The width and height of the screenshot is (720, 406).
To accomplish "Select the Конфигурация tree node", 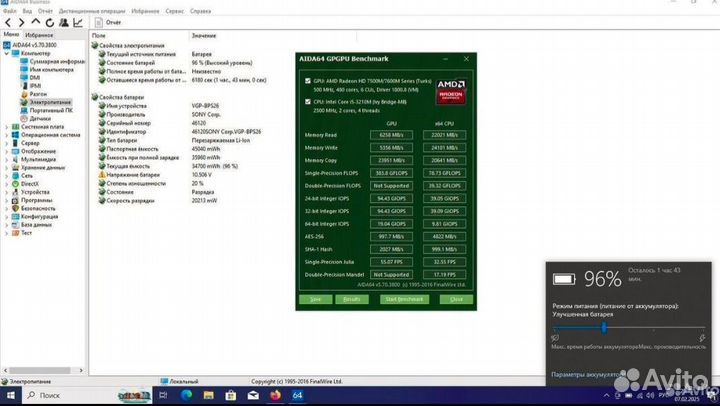I will tap(35, 216).
